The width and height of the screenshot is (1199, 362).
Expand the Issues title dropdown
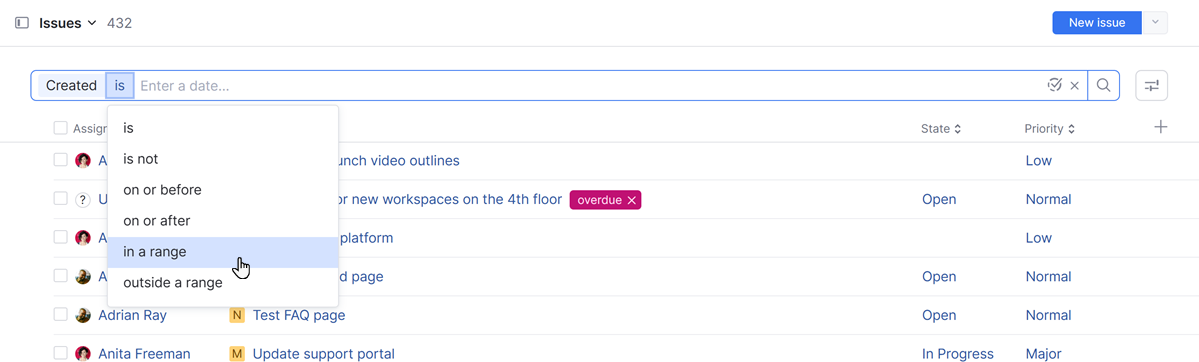coord(93,23)
